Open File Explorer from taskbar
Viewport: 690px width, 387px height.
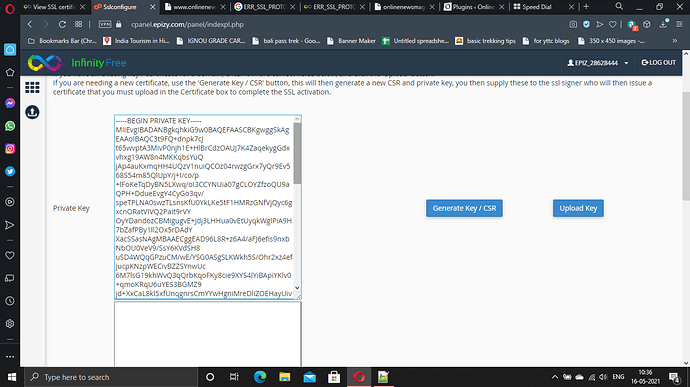coord(285,377)
